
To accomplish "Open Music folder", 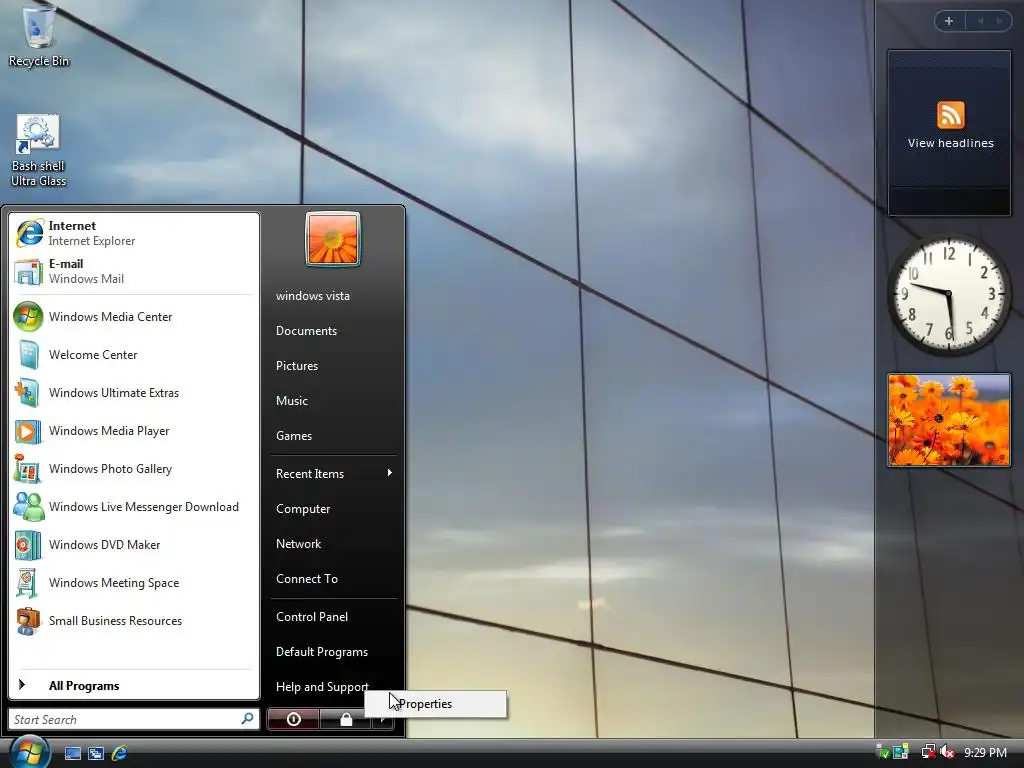I will pos(334,401).
